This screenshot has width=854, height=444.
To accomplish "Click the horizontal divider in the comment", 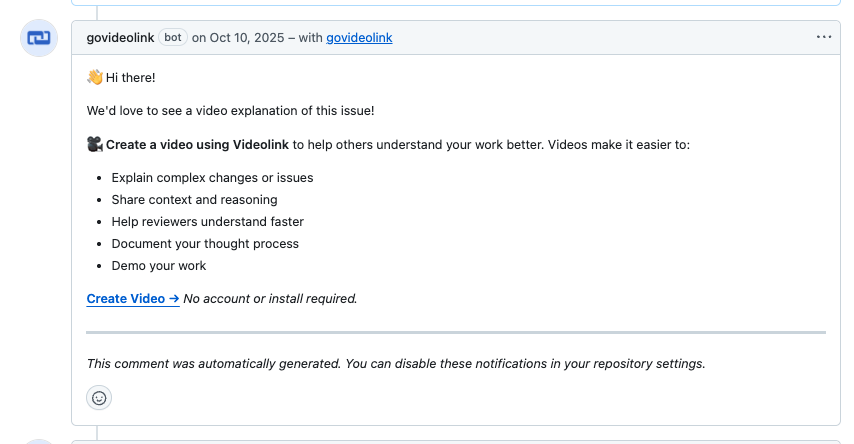I will pyautogui.click(x=456, y=332).
